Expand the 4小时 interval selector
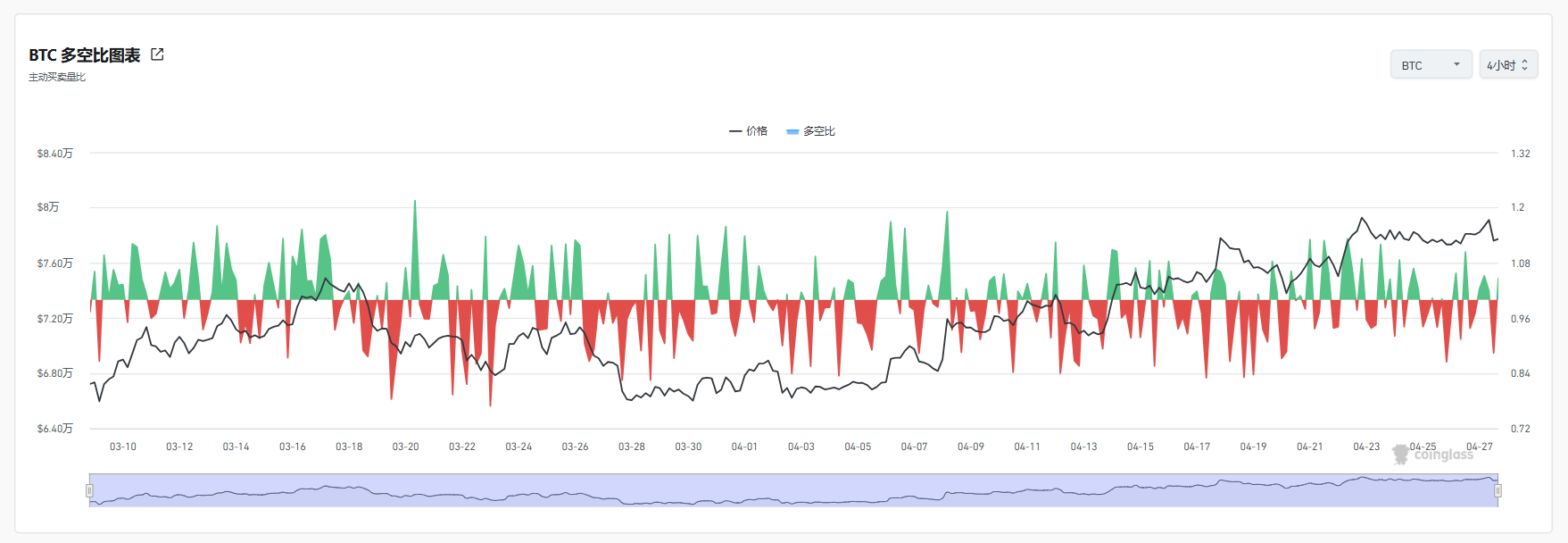This screenshot has width=1568, height=543. (x=1508, y=64)
